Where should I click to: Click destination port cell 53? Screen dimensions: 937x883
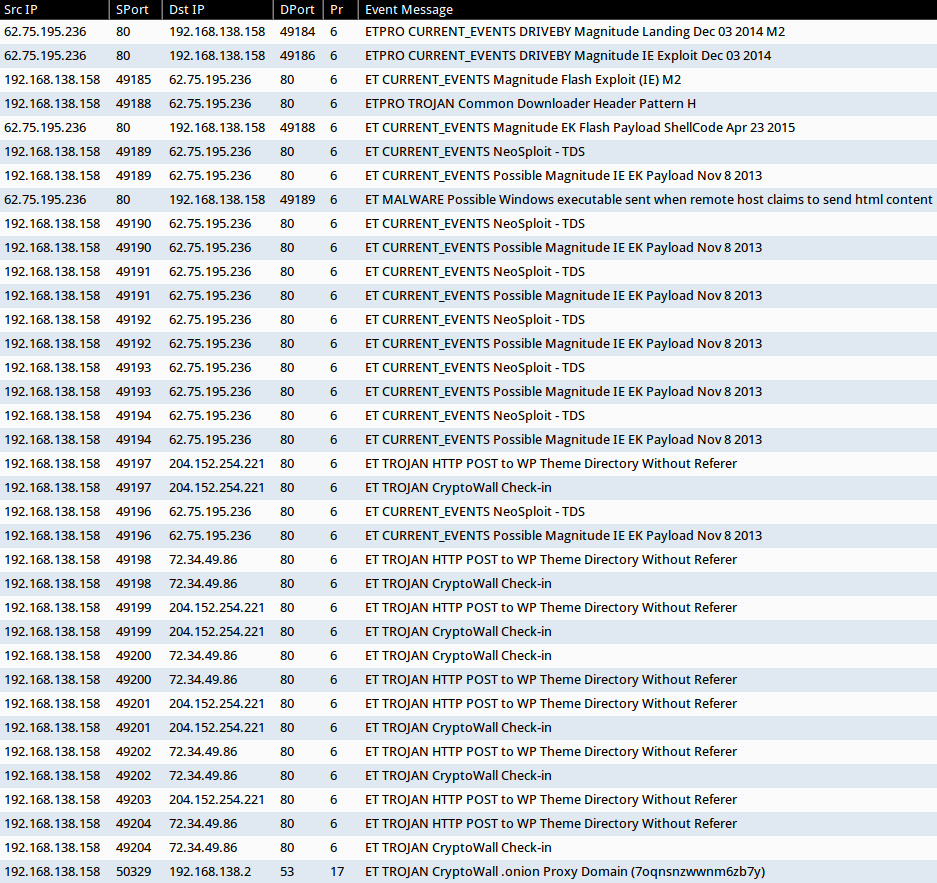287,872
